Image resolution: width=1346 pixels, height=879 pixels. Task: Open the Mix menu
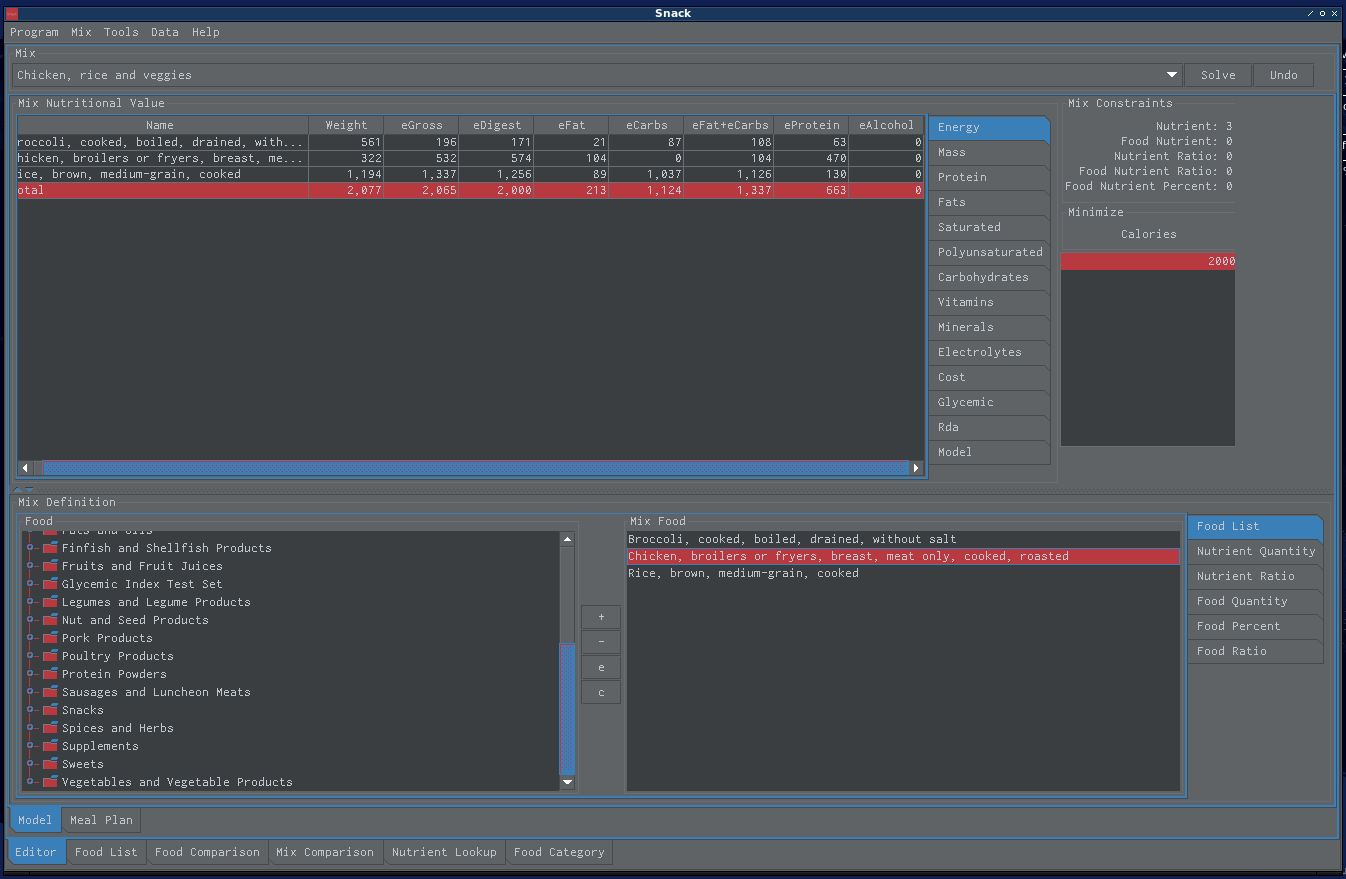point(81,32)
